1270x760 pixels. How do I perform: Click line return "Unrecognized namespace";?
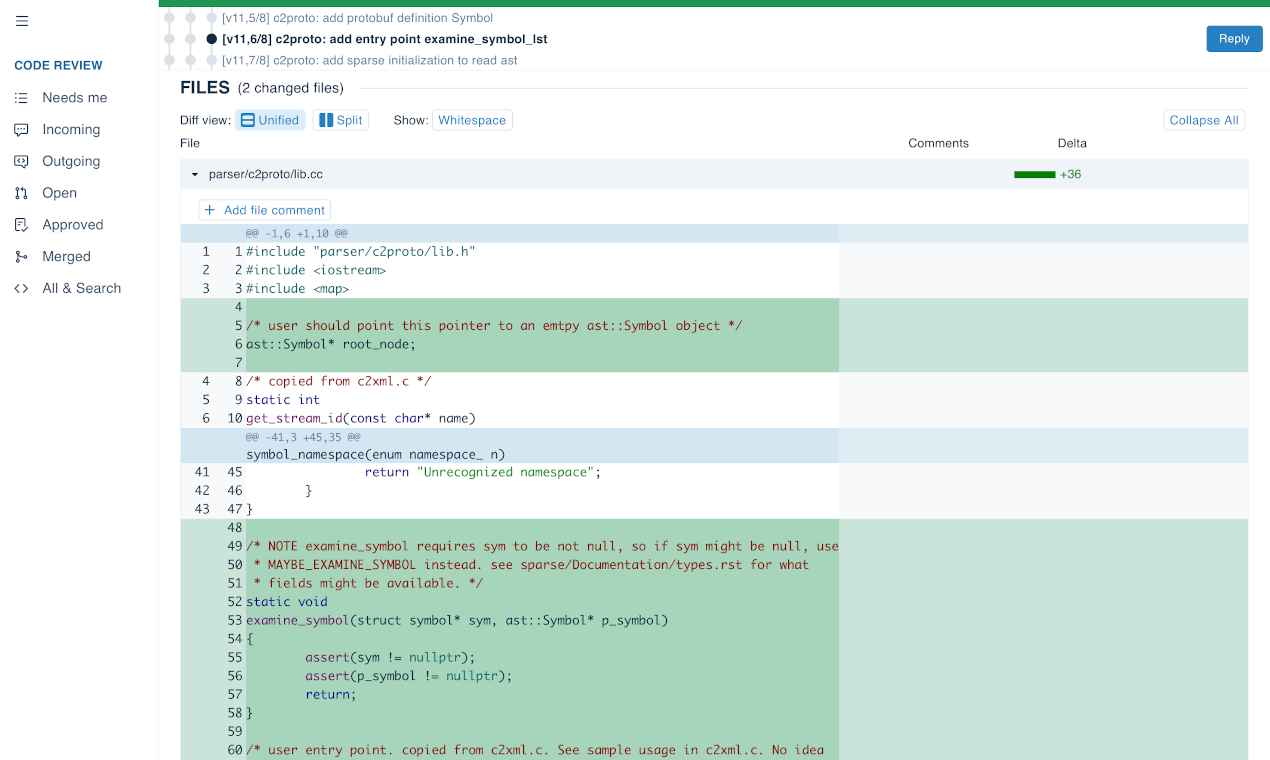pos(483,472)
